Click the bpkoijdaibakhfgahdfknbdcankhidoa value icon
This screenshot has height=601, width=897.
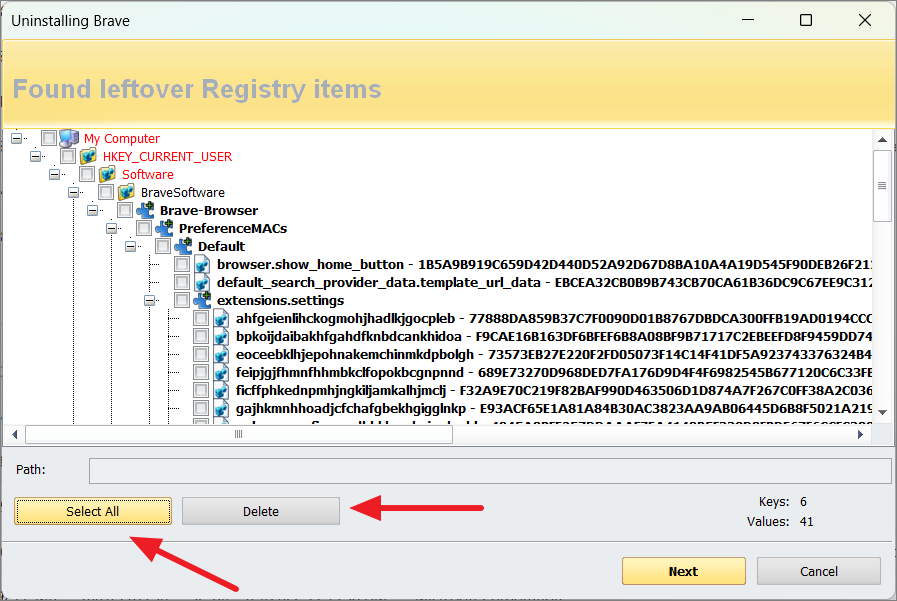221,336
